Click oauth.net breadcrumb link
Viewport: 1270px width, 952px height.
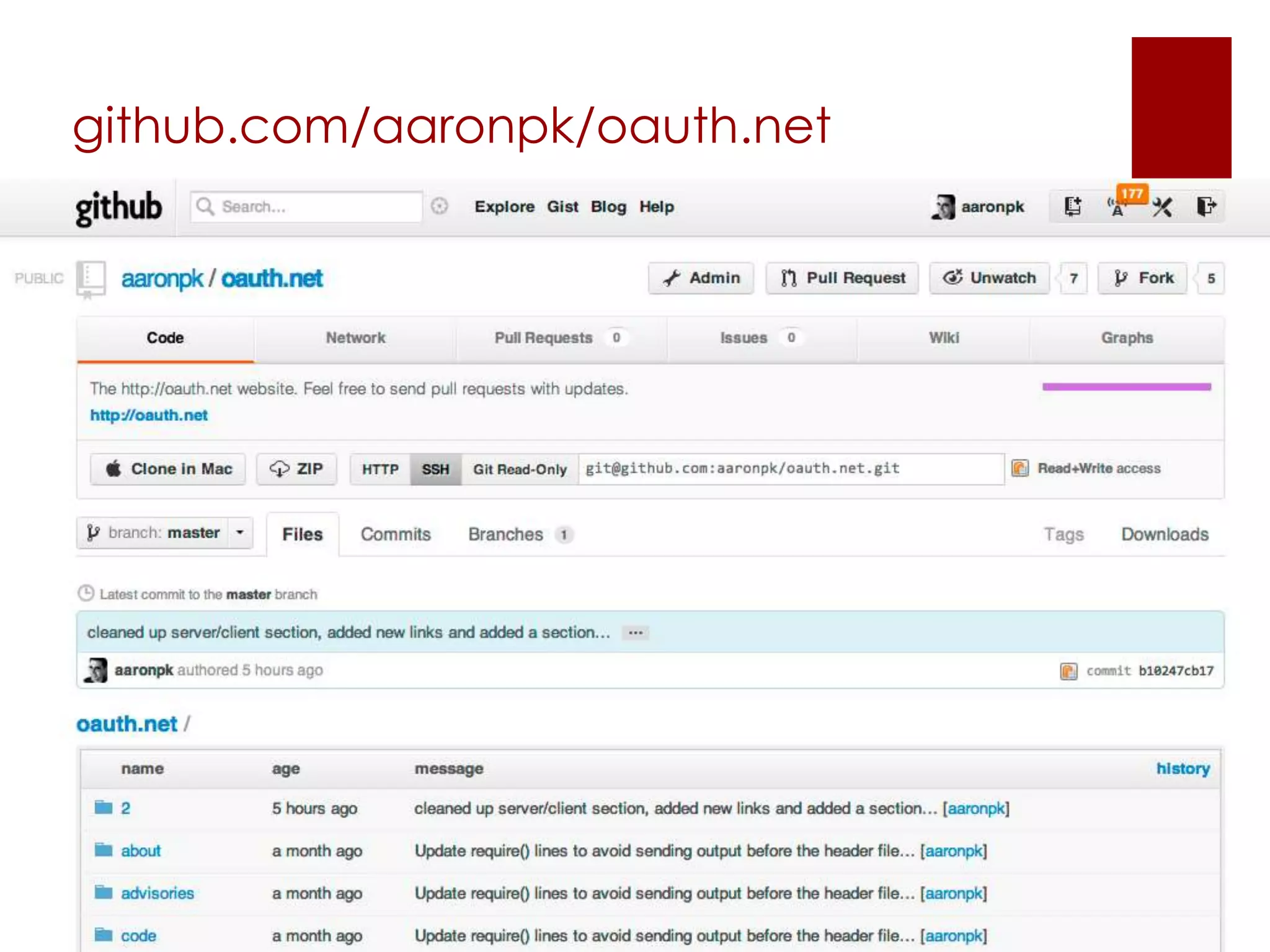127,724
